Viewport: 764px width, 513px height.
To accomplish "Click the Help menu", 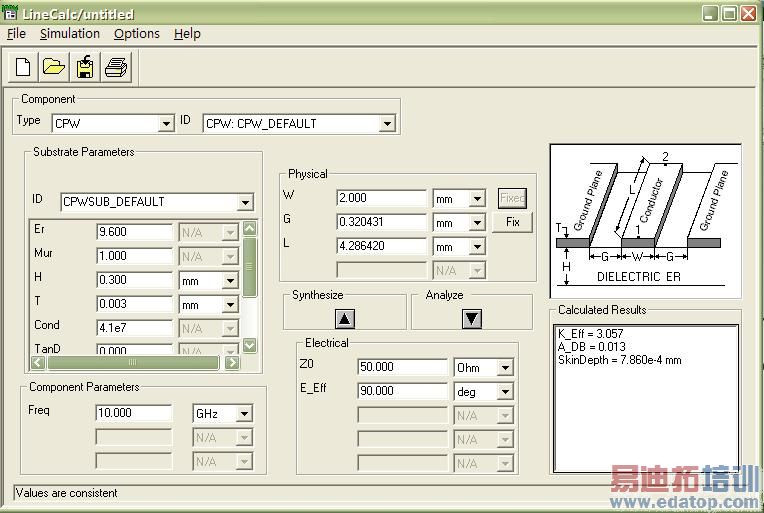I will point(187,33).
